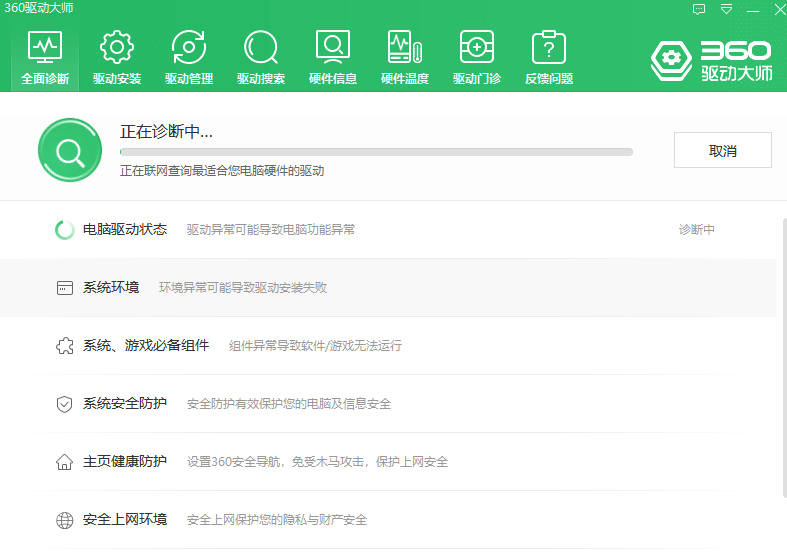The image size is (787, 552).
Task: Click 组件异常导致软件/游戏无法运行 description
Action: point(315,346)
